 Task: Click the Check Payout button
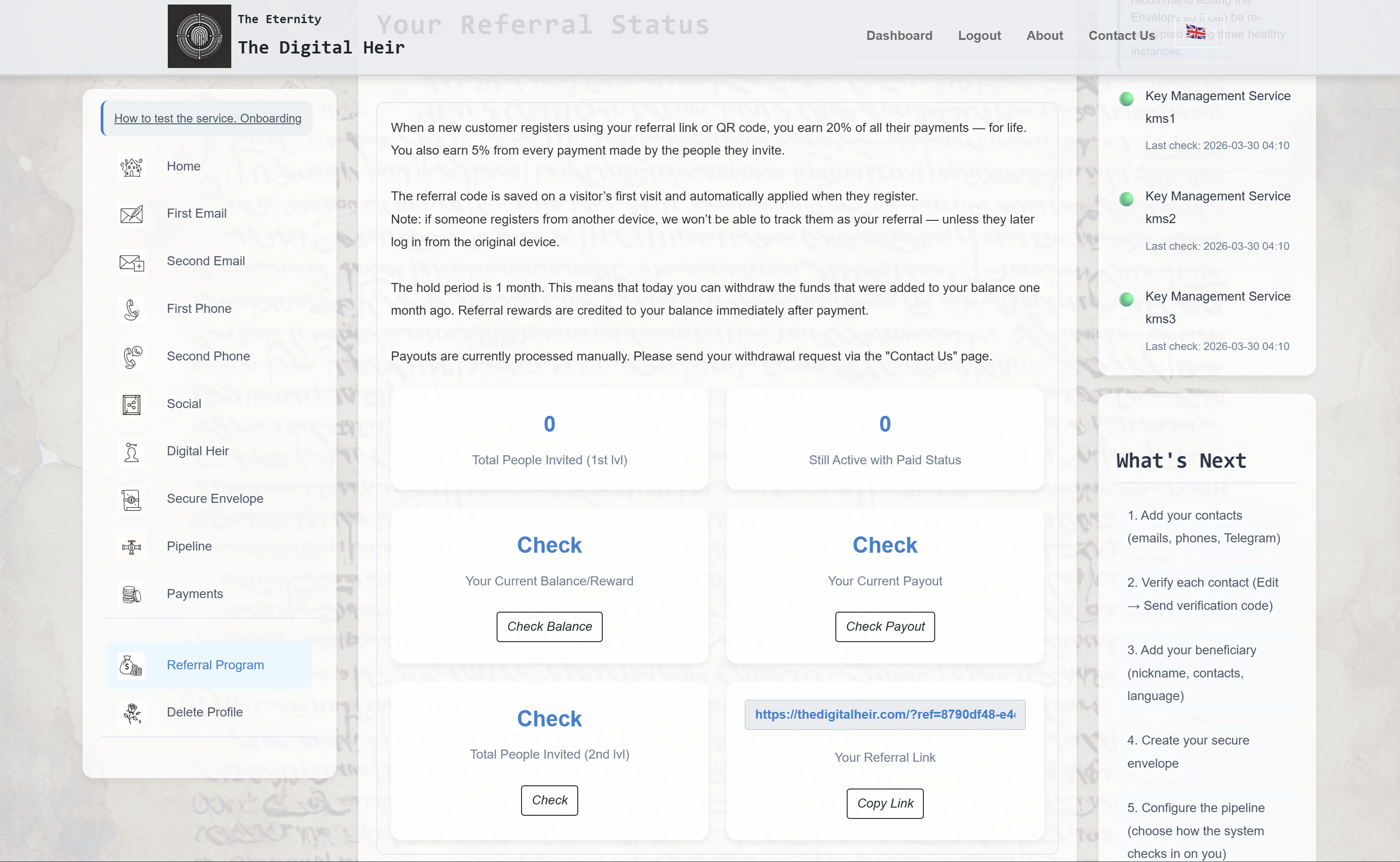[885, 627]
